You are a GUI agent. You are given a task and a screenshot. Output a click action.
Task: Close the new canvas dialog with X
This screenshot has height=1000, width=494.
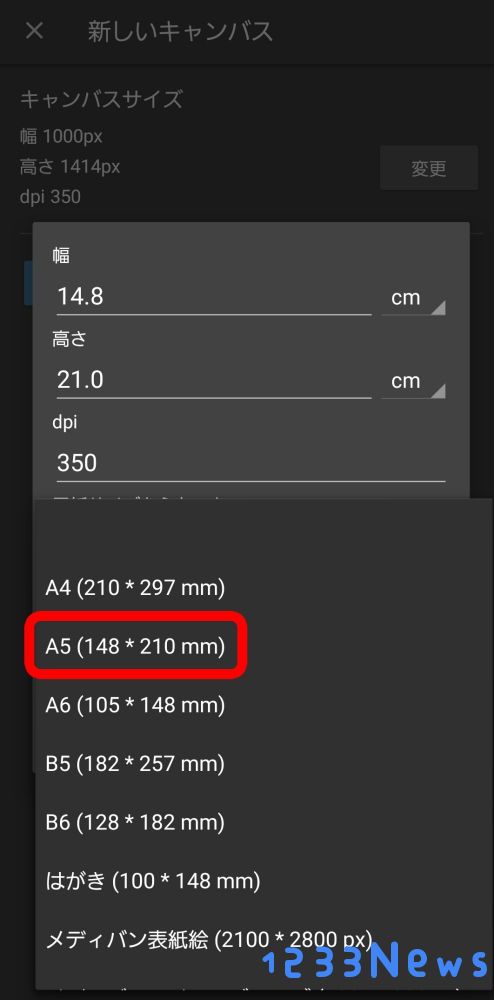[x=34, y=31]
